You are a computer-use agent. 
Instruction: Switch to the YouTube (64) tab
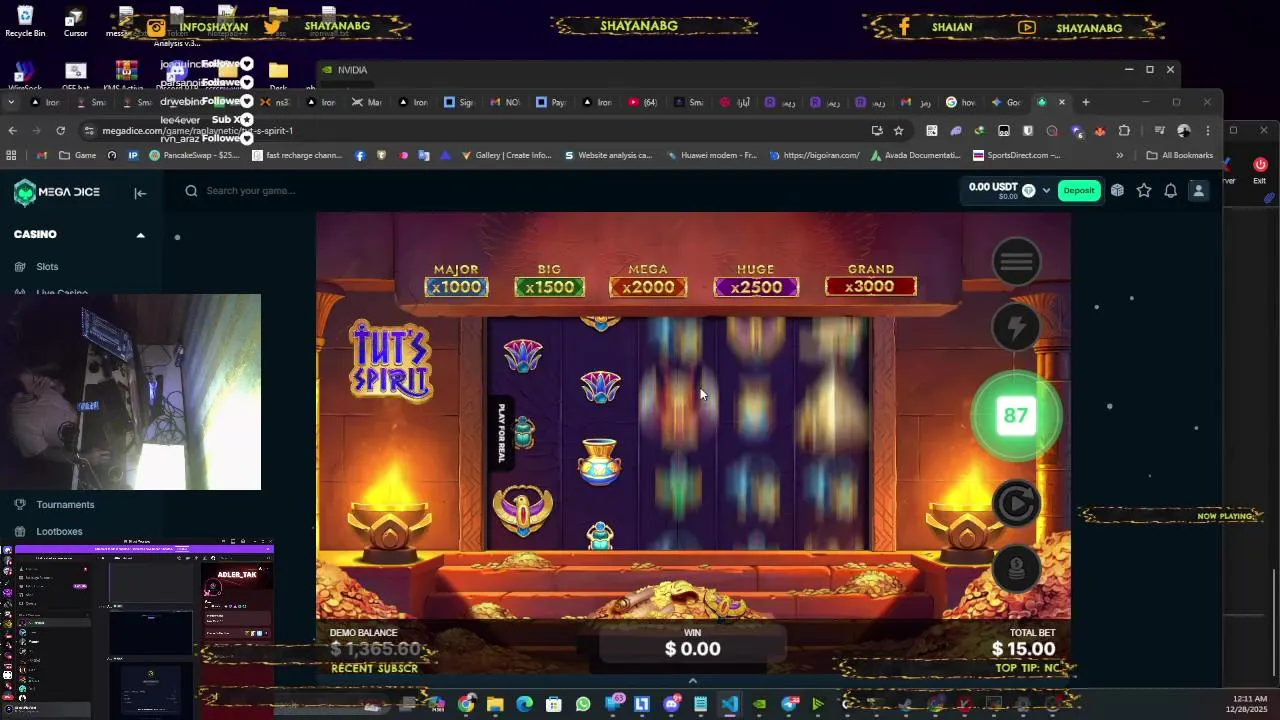pos(643,102)
